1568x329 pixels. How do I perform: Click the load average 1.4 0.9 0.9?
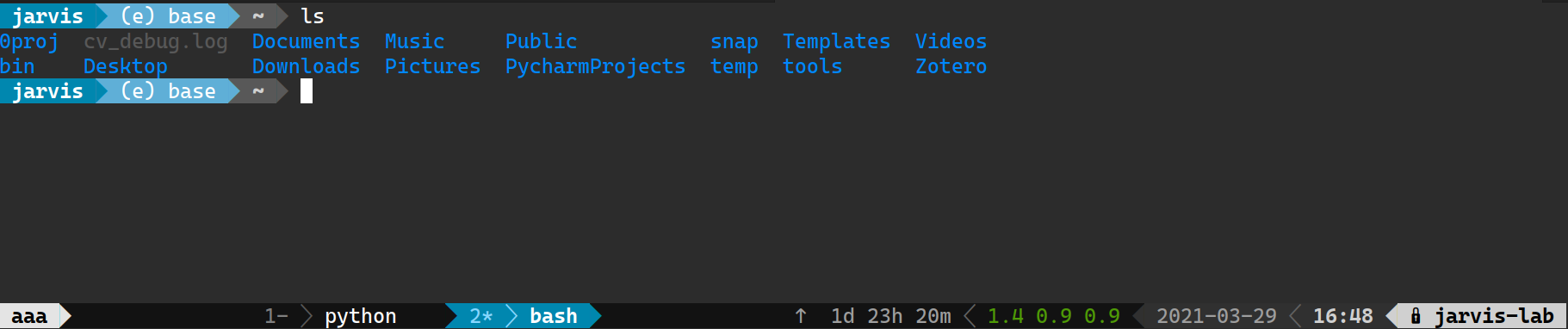tap(1053, 316)
